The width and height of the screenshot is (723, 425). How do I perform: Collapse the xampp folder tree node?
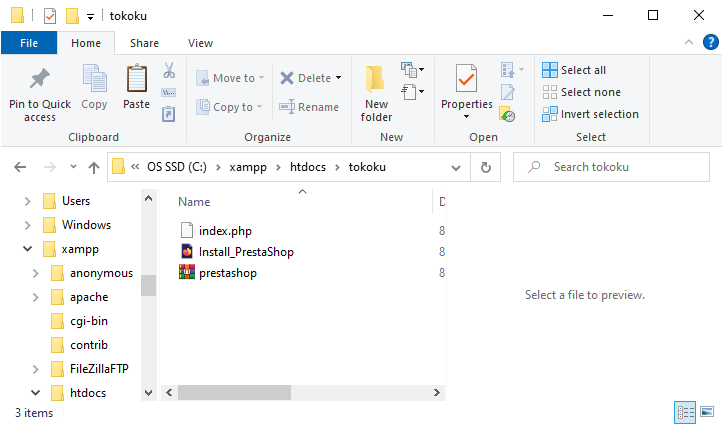click(x=29, y=249)
